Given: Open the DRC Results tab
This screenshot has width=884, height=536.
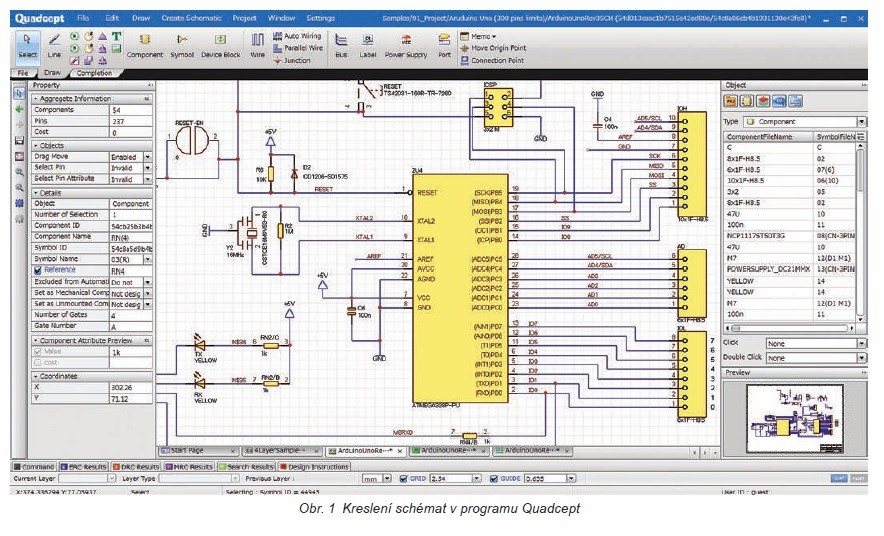Looking at the screenshot, I should (x=136, y=467).
